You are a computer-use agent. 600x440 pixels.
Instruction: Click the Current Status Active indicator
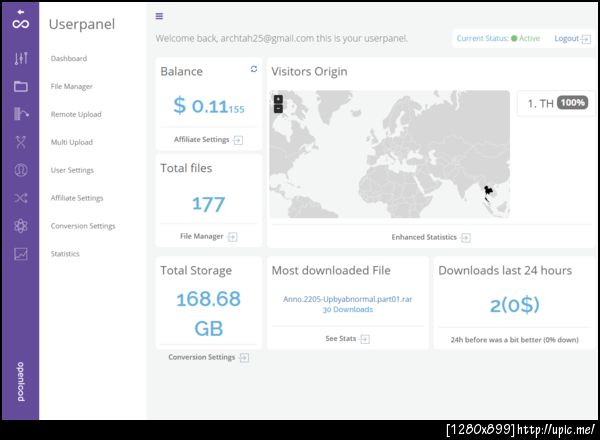[498, 39]
